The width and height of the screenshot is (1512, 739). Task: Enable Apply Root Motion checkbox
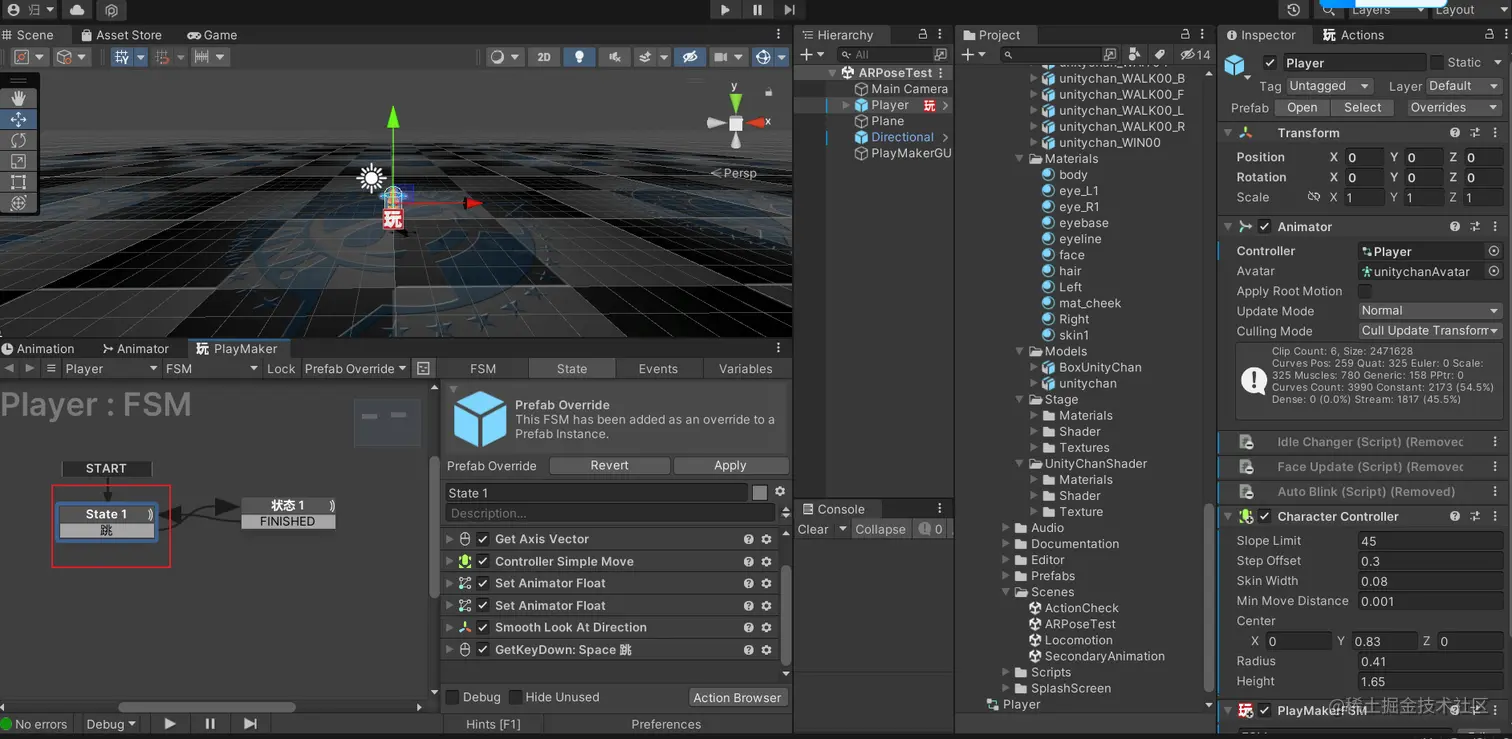click(x=1364, y=291)
